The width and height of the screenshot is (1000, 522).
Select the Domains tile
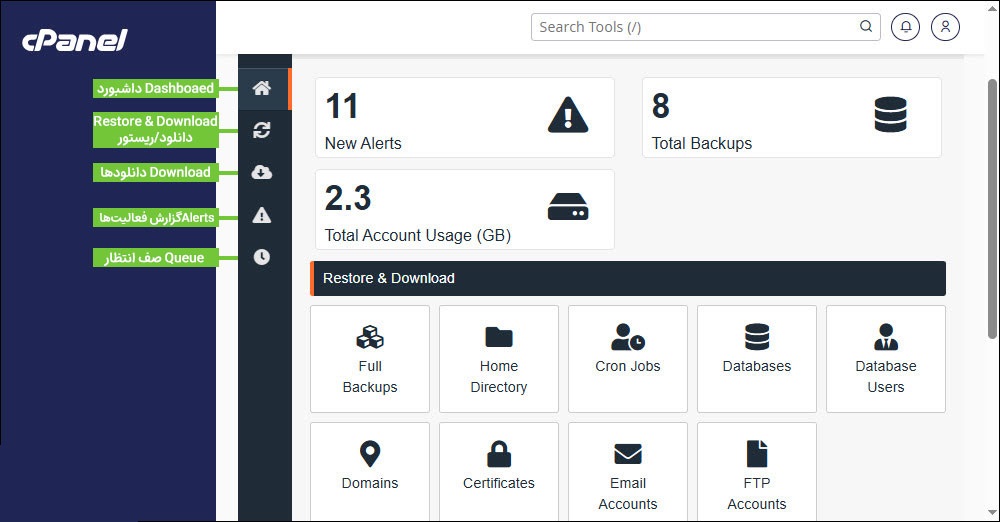[x=370, y=470]
